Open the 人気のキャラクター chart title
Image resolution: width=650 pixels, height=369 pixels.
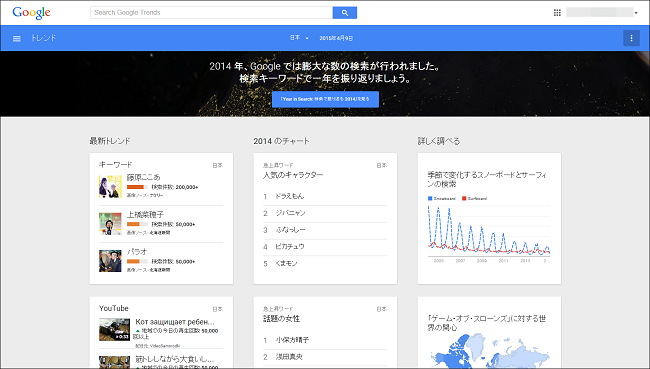(293, 175)
